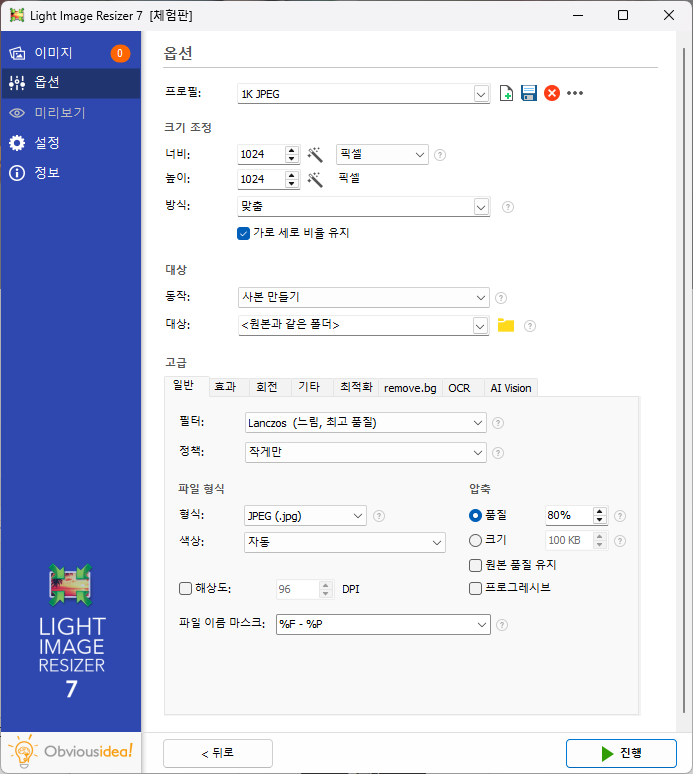Enable the 해상도 resolution checkbox
Viewport: 693px width, 774px height.
coord(186,588)
